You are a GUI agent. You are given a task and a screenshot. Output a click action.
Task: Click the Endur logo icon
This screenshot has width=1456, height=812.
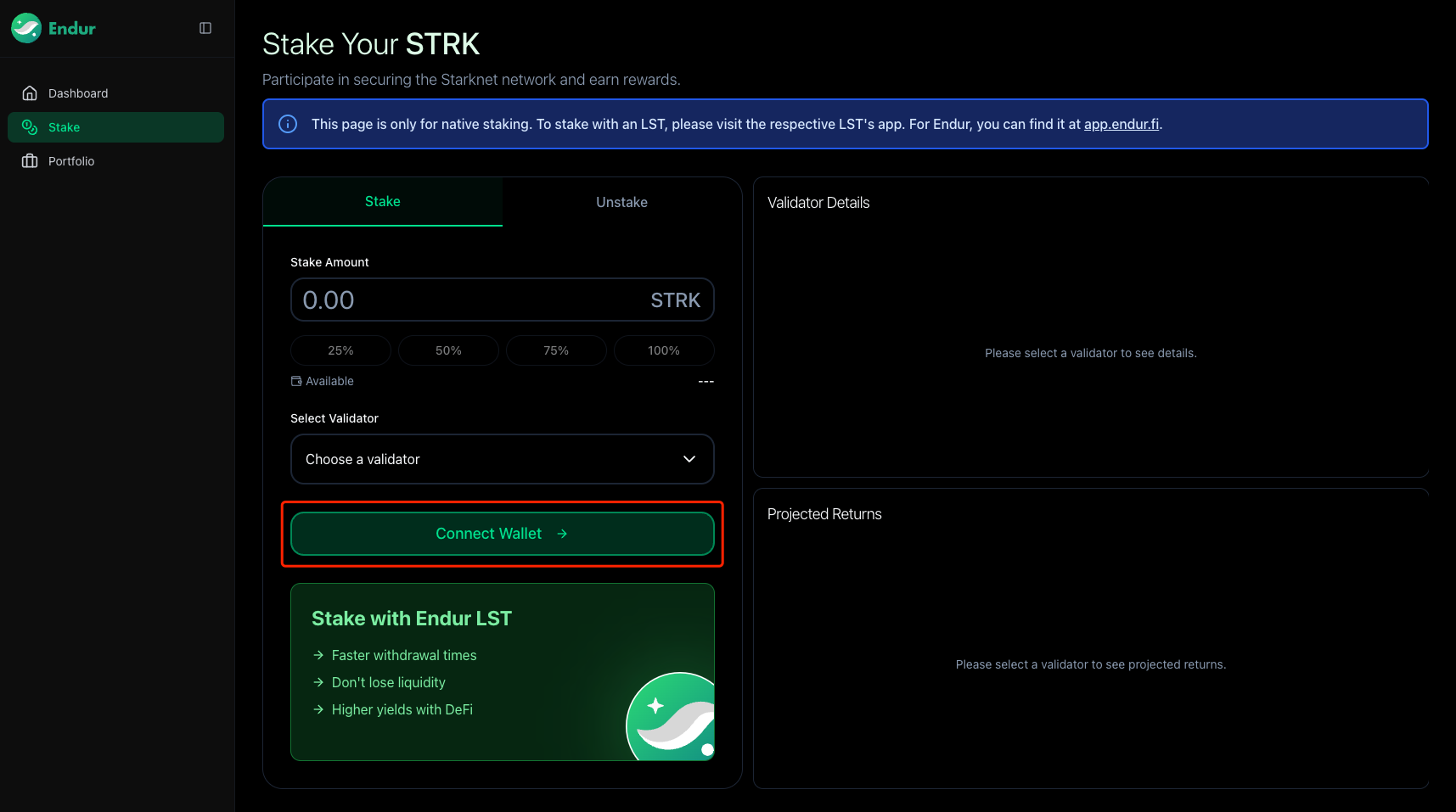(x=26, y=28)
